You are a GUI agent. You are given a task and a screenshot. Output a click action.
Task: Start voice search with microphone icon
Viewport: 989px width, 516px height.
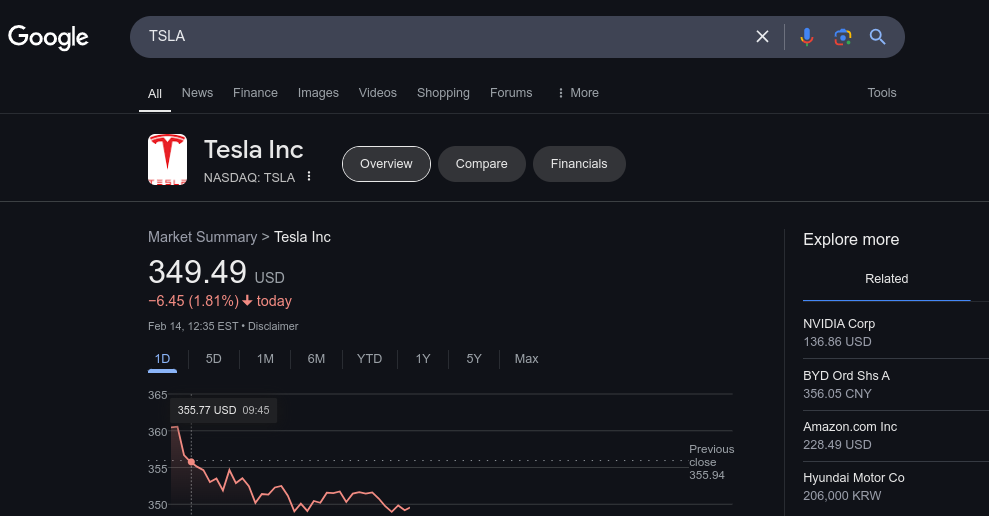(806, 37)
